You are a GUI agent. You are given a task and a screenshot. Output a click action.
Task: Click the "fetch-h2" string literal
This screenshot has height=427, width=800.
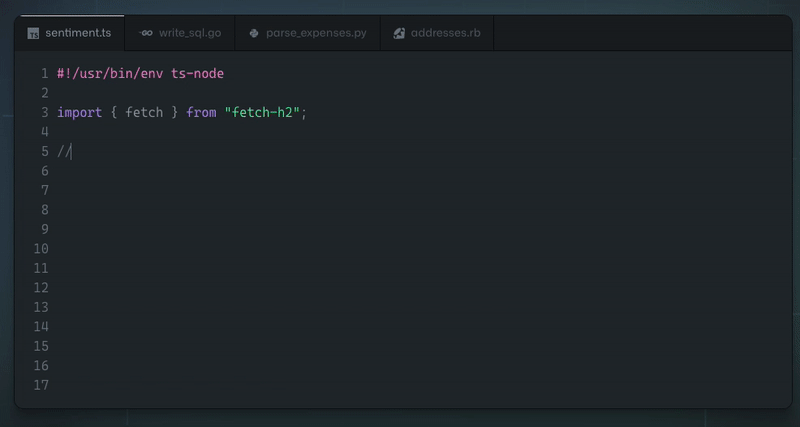[x=262, y=112]
